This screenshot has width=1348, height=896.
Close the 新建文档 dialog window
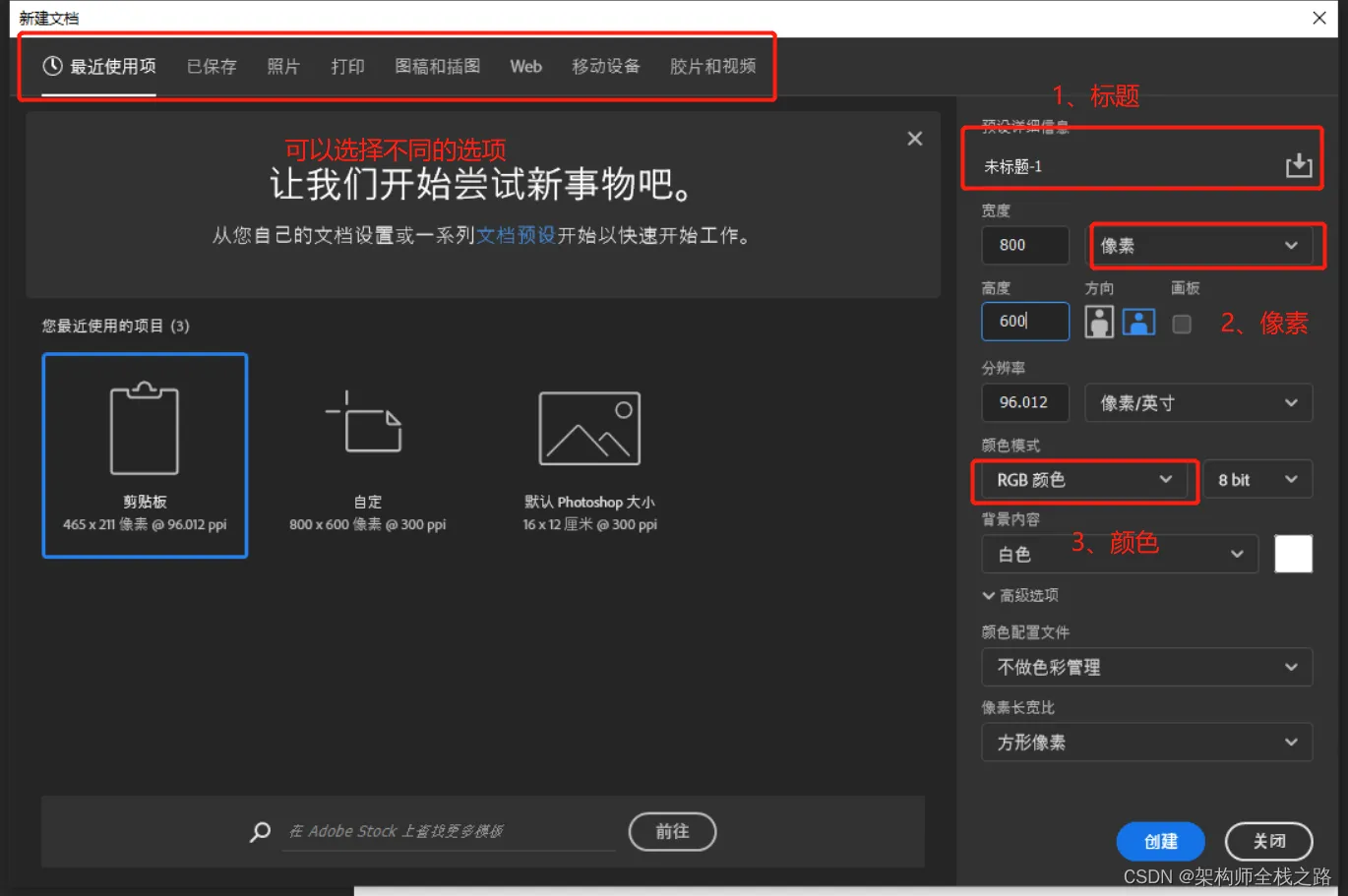click(1319, 18)
